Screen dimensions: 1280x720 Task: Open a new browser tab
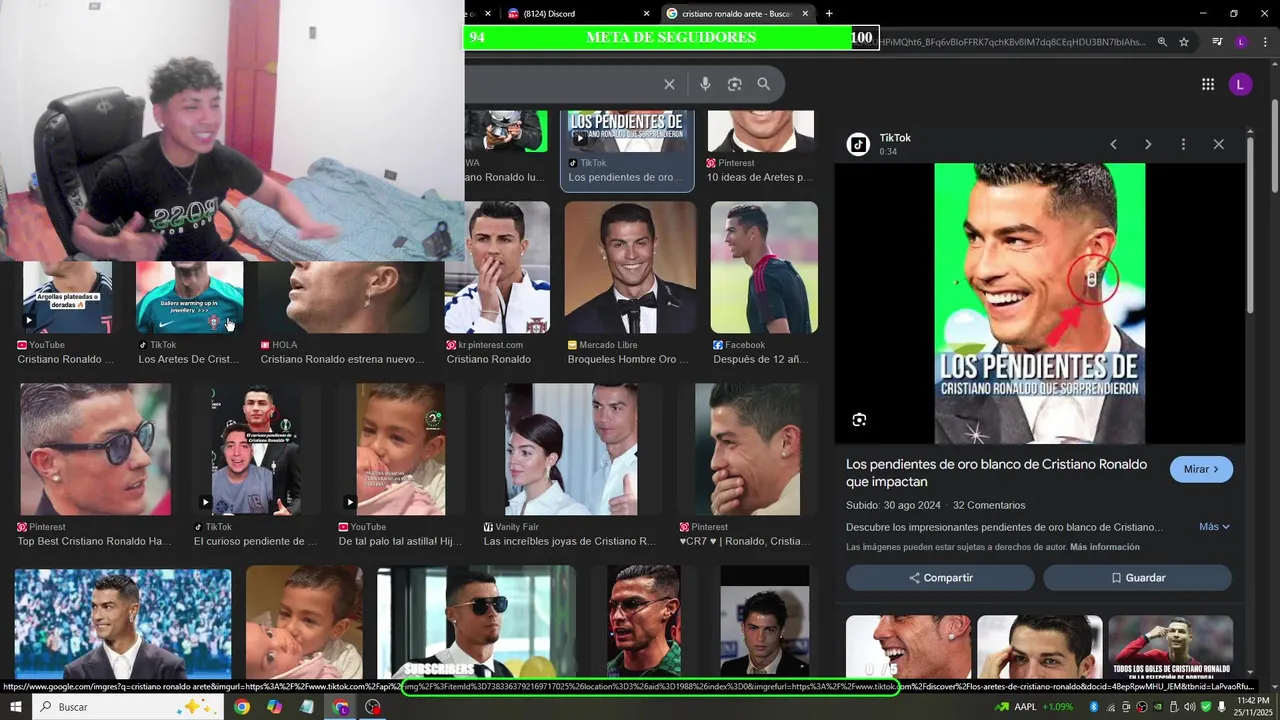click(829, 13)
